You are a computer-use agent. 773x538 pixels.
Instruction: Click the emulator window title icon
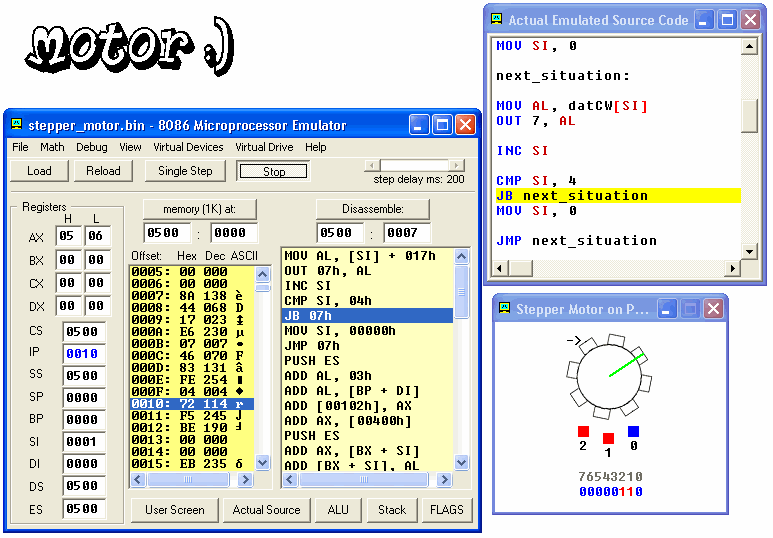[16, 124]
